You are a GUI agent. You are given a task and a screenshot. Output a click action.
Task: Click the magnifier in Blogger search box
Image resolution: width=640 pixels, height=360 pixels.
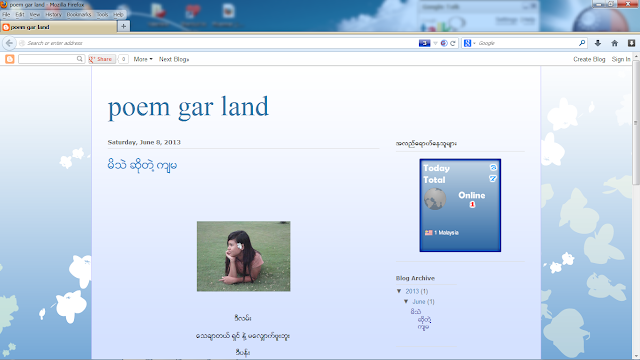point(80,59)
